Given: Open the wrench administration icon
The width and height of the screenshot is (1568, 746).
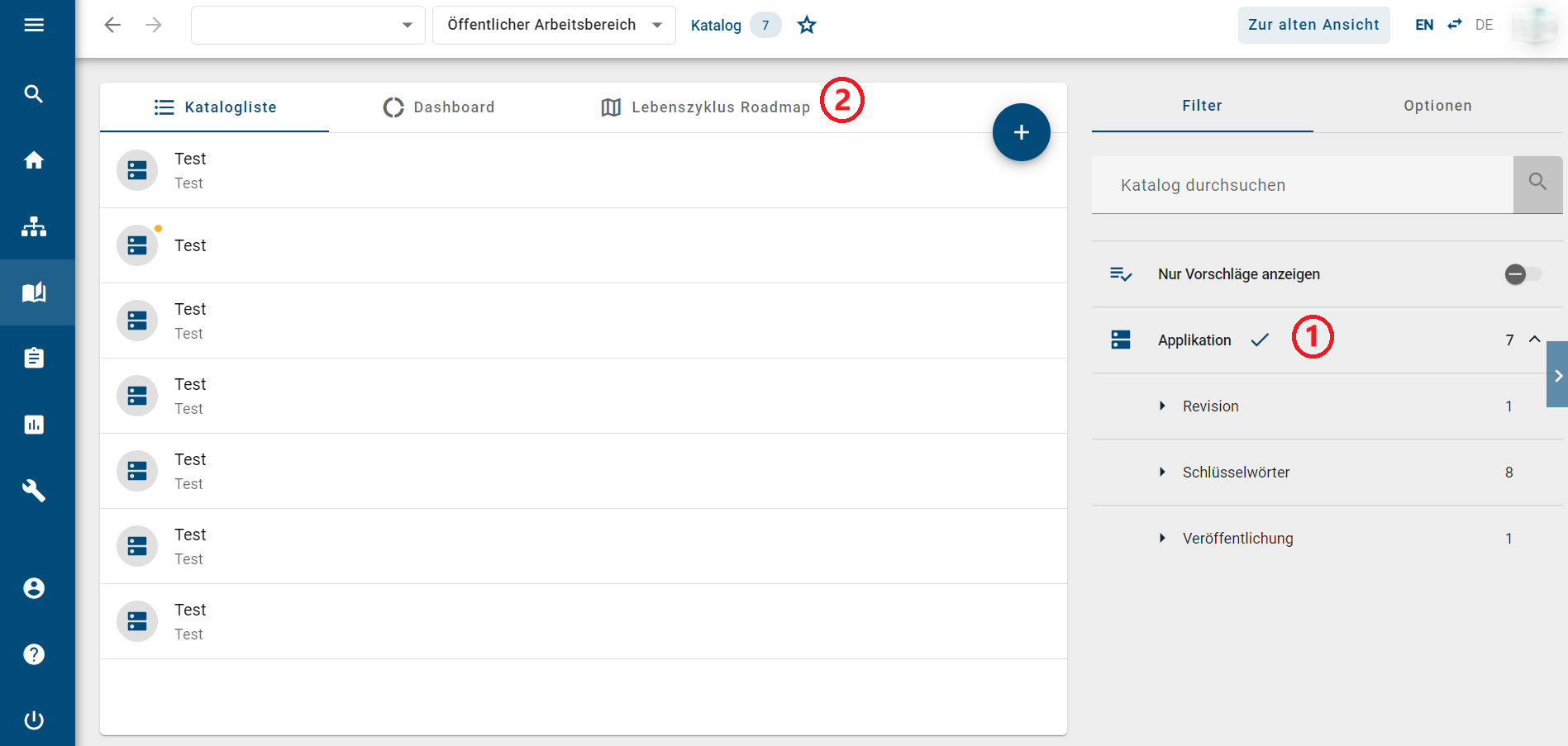Looking at the screenshot, I should [34, 491].
